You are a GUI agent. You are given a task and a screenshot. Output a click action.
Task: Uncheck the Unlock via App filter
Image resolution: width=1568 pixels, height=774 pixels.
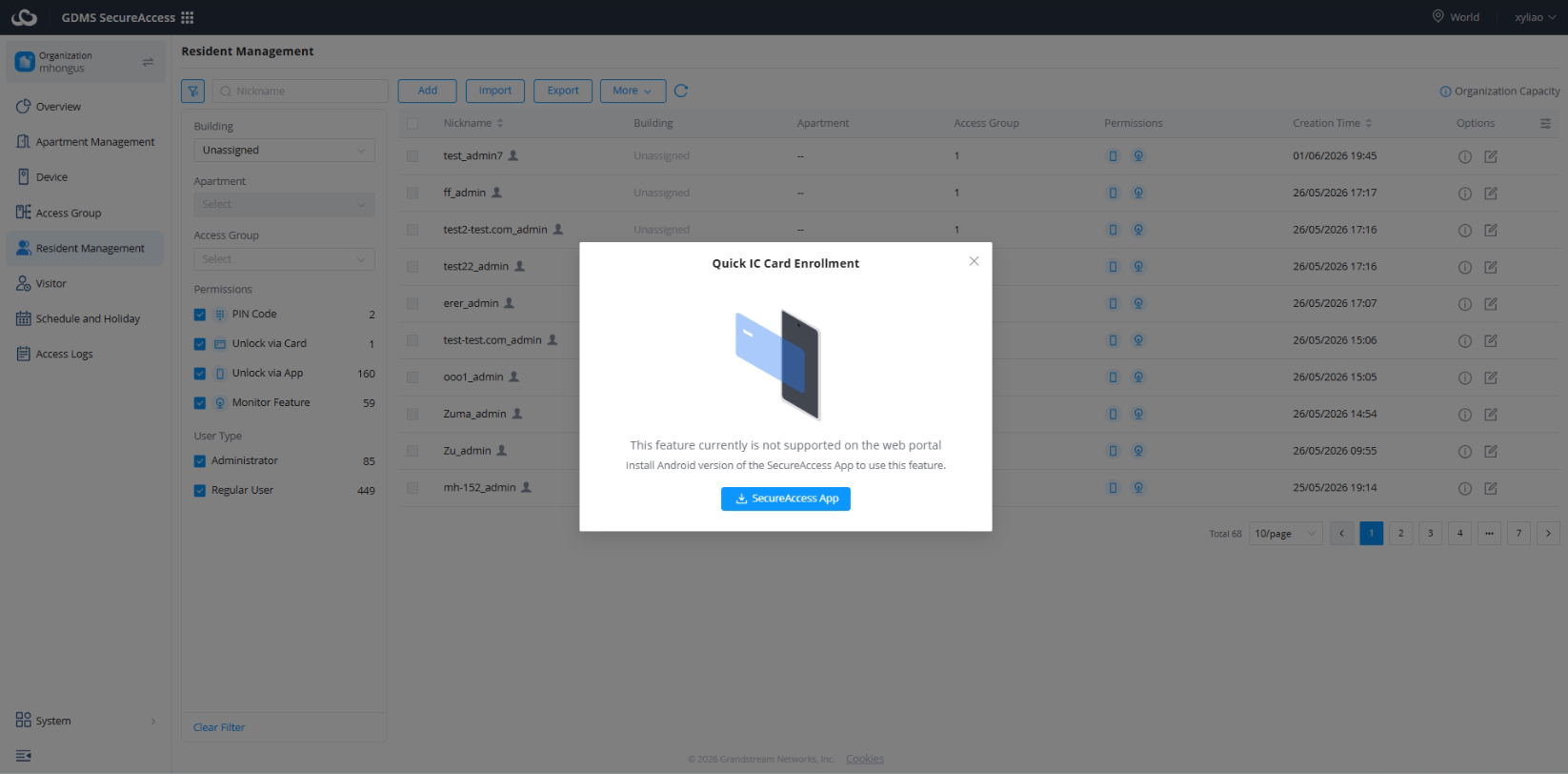tap(200, 374)
